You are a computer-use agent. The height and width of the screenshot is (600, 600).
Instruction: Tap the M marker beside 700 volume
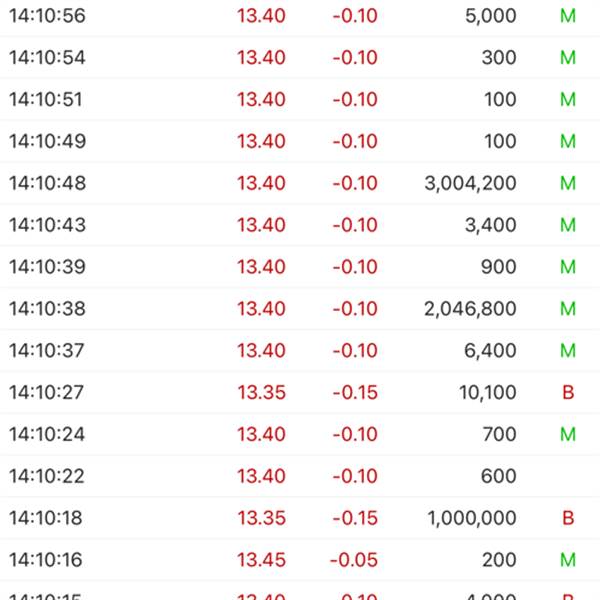568,434
